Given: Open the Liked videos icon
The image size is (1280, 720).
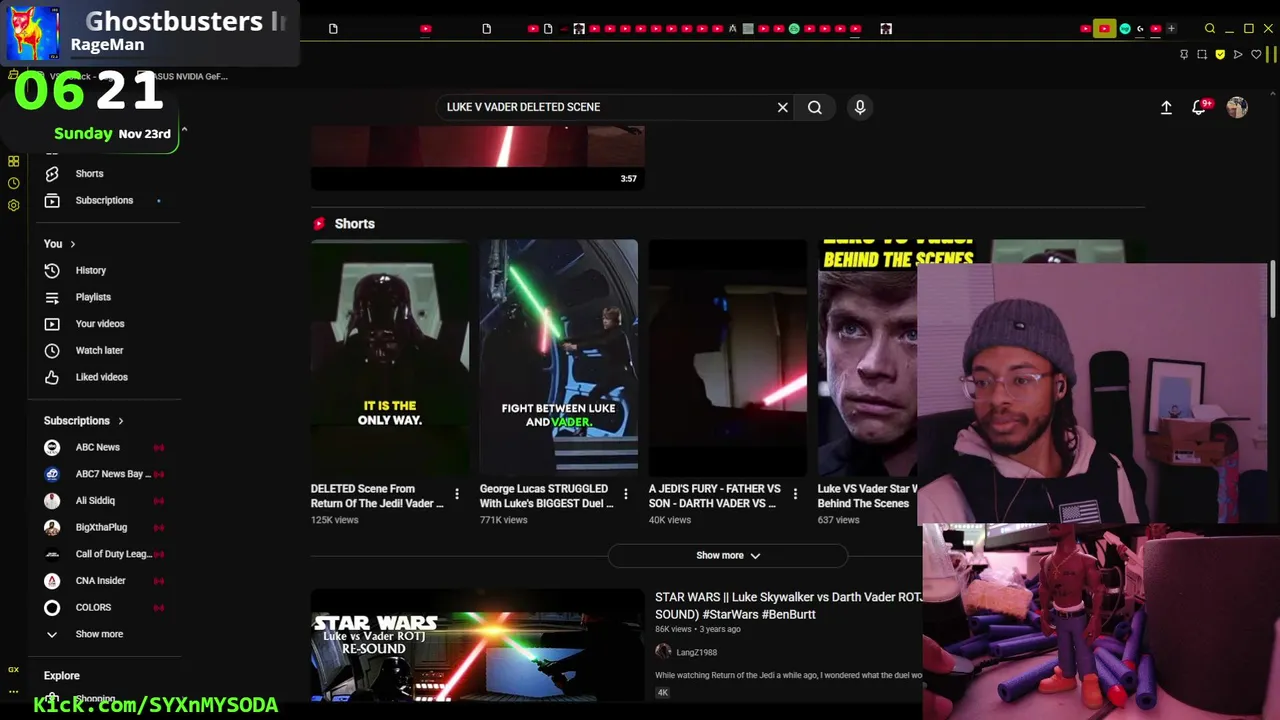Looking at the screenshot, I should point(52,377).
